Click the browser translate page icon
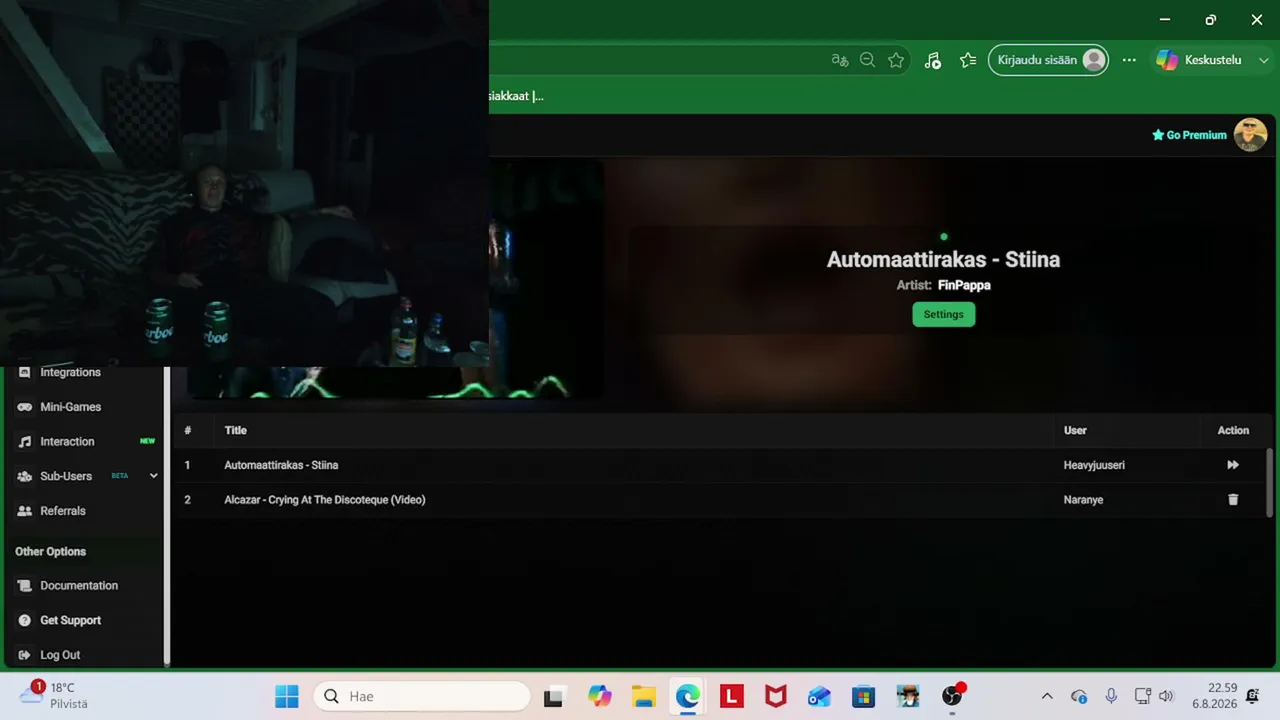This screenshot has width=1280, height=720. click(840, 60)
